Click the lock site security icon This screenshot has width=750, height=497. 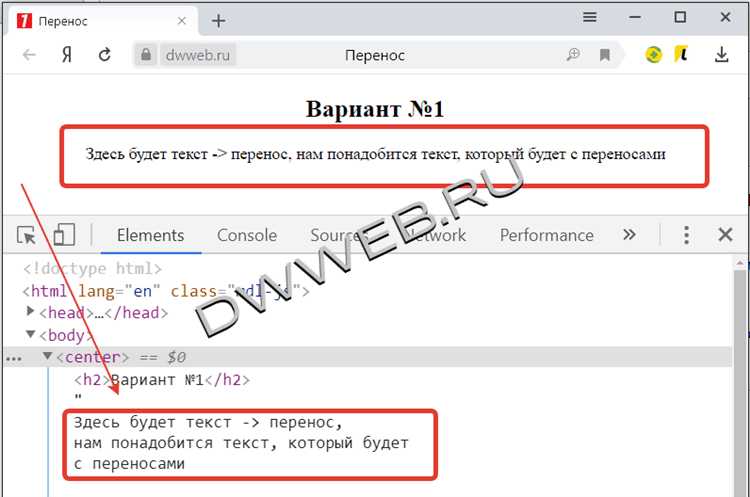[146, 55]
